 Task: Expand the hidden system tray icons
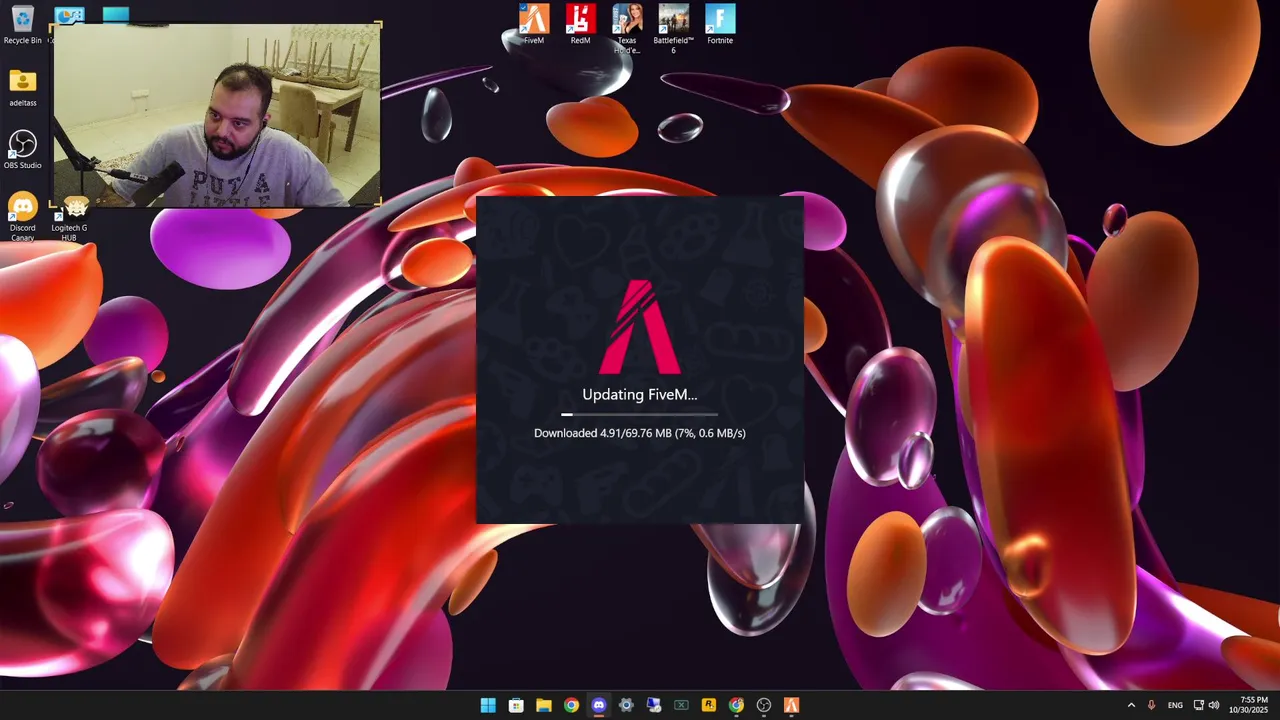click(1131, 705)
